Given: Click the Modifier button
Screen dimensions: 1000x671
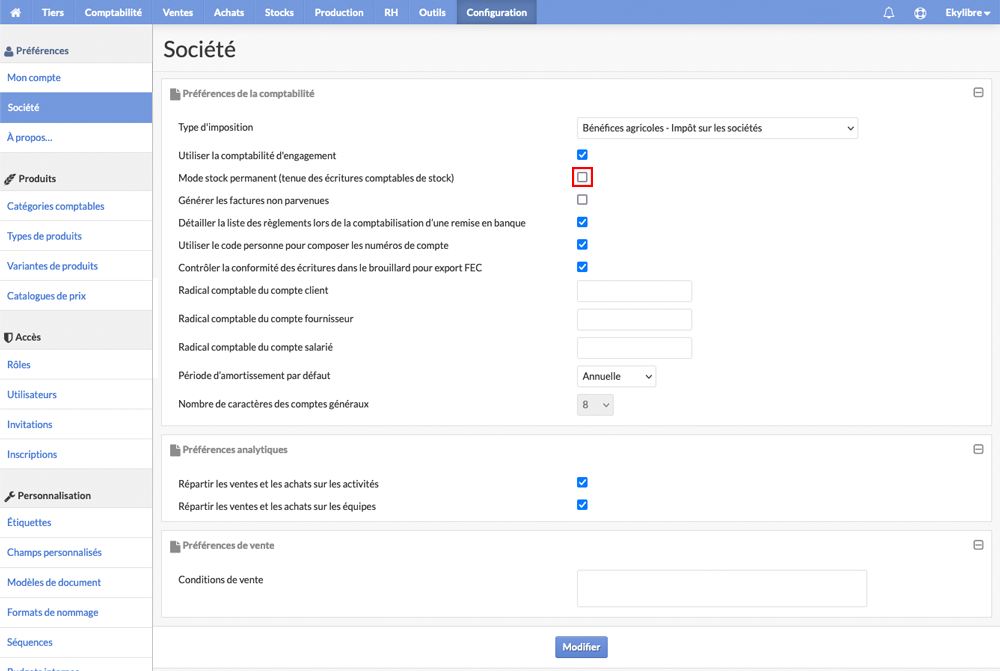Looking at the screenshot, I should 581,647.
